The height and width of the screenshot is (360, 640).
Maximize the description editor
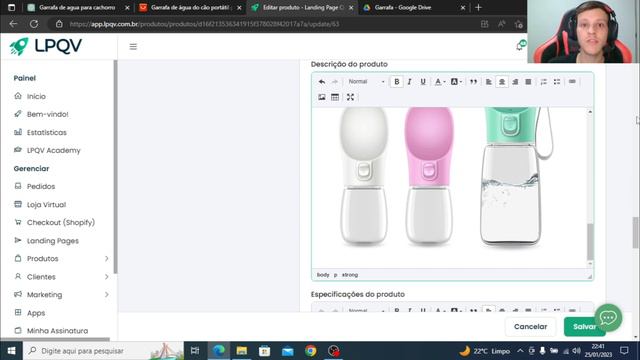[350, 97]
